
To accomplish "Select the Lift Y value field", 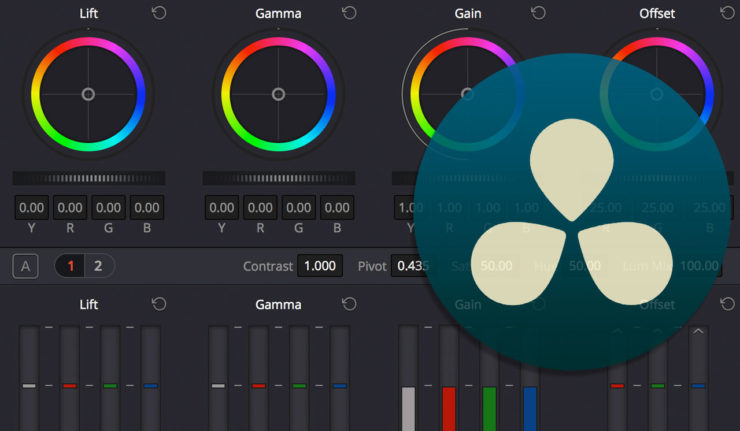I will 32,208.
